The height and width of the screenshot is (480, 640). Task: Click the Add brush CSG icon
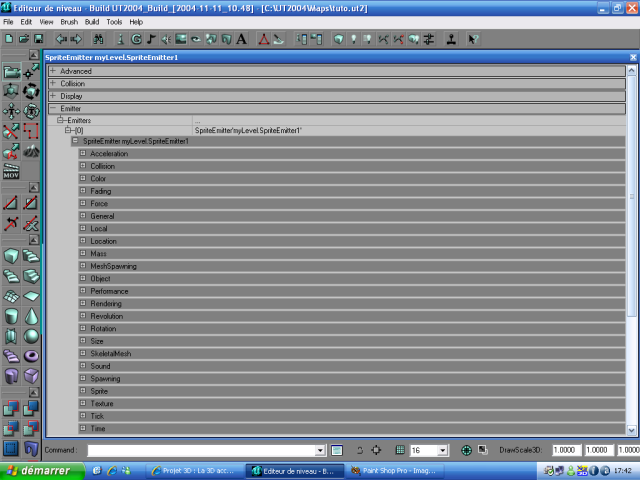pos(11,408)
